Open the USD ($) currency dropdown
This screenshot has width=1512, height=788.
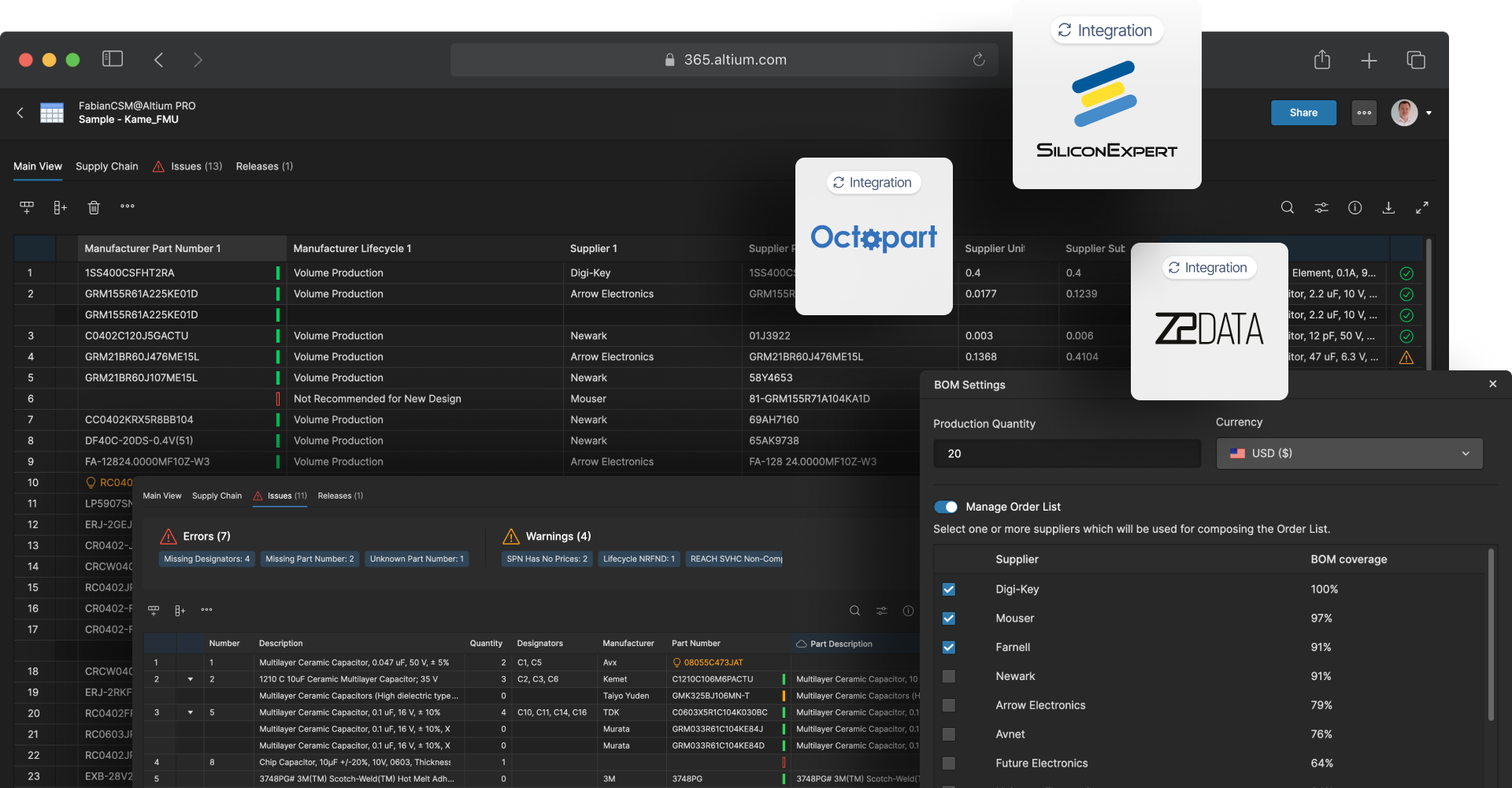[1350, 454]
